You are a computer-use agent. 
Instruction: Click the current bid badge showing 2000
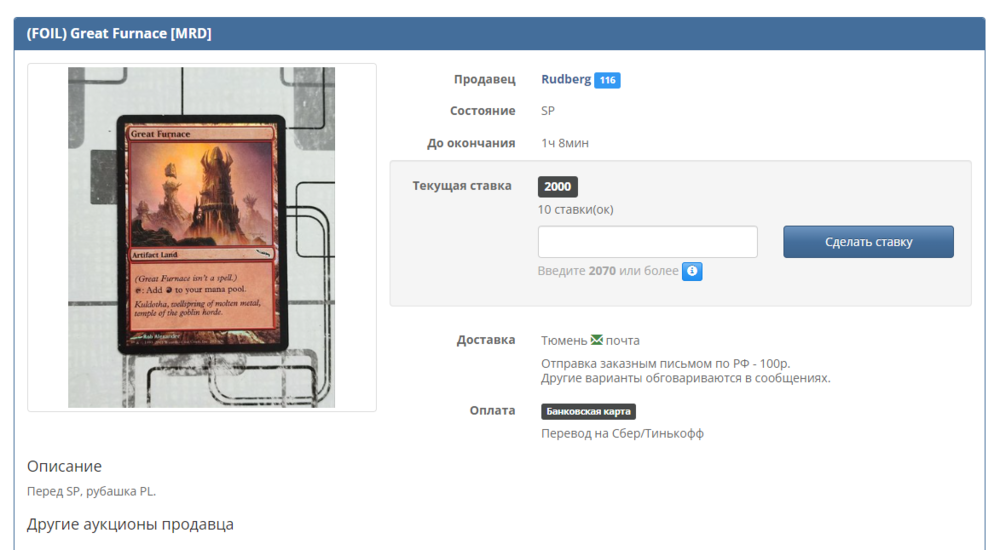(x=557, y=187)
